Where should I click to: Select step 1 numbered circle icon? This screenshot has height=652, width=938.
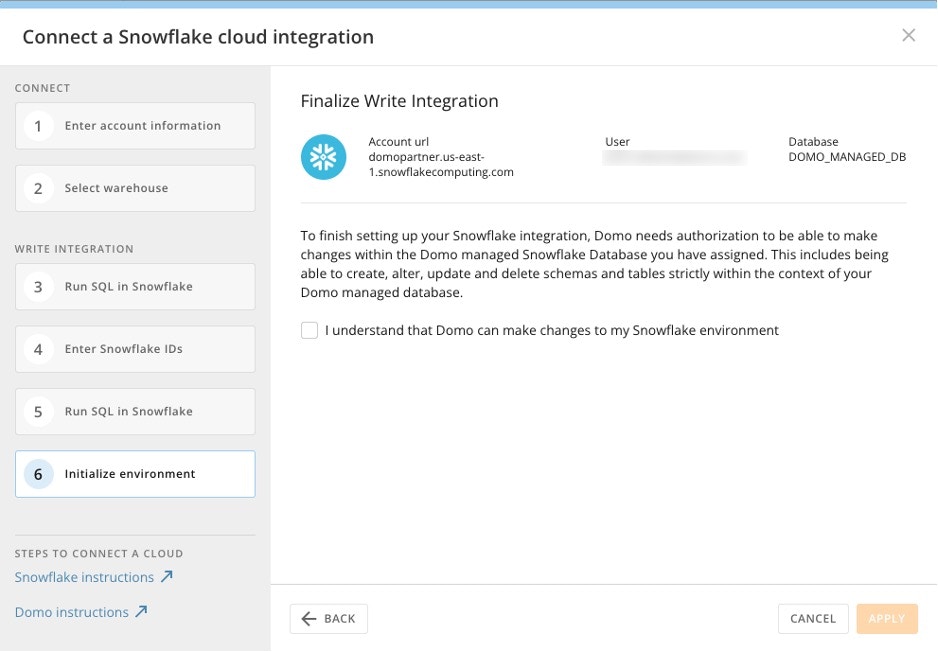click(x=37, y=126)
